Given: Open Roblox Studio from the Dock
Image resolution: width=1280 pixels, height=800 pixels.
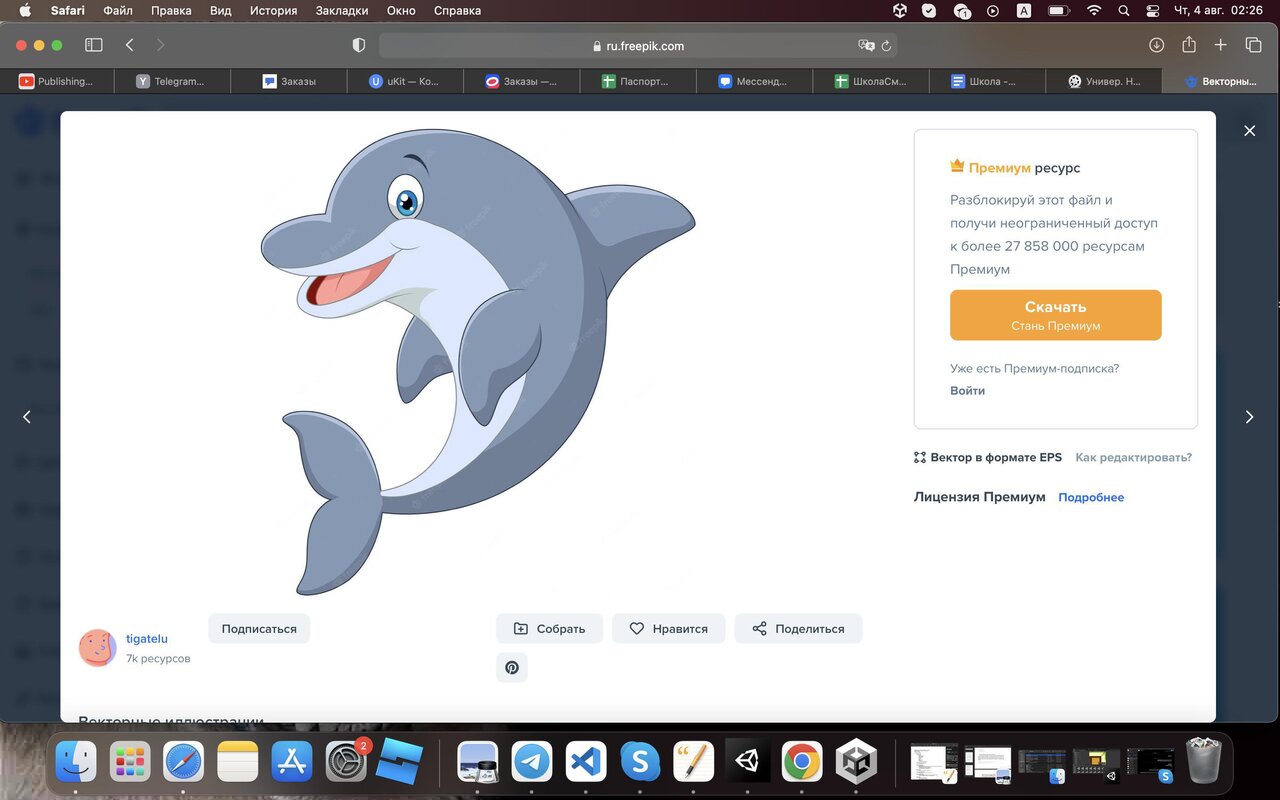Looking at the screenshot, I should click(x=400, y=762).
